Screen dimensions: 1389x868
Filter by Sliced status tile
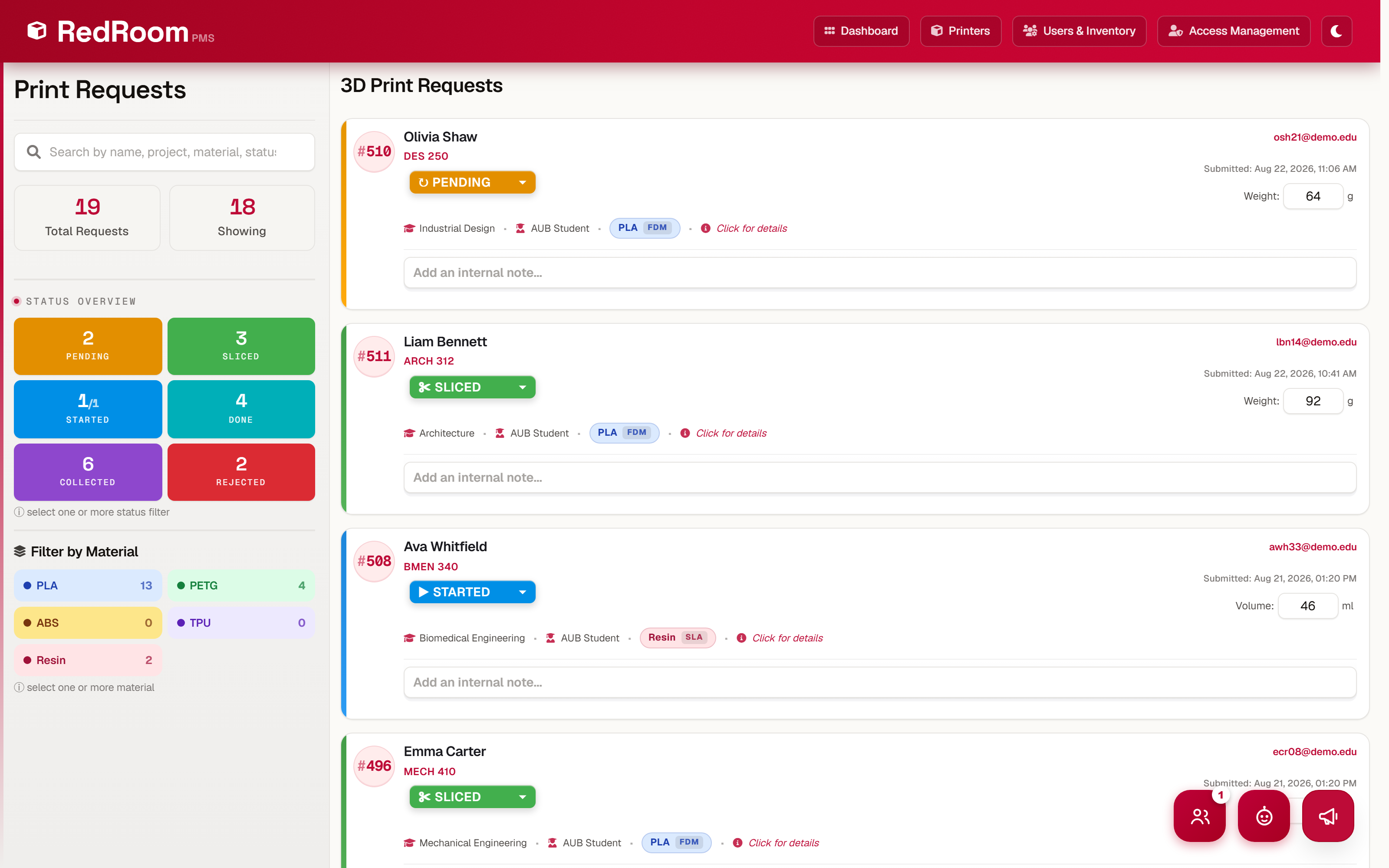241,346
